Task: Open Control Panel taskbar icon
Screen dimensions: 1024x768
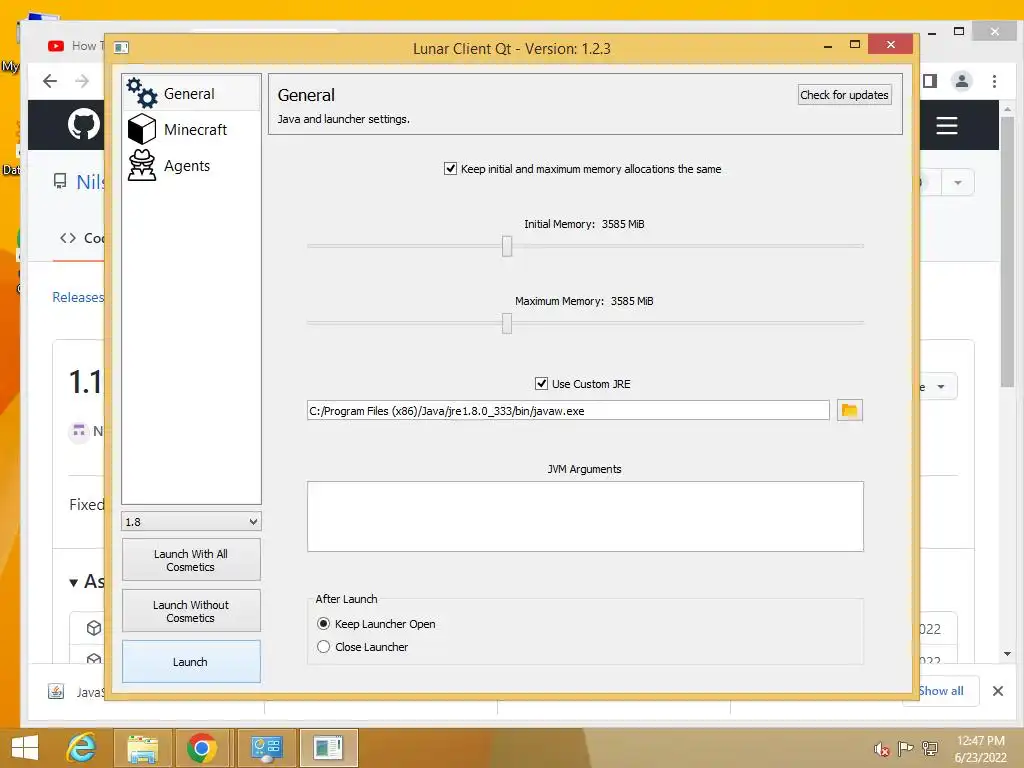Action: click(266, 748)
